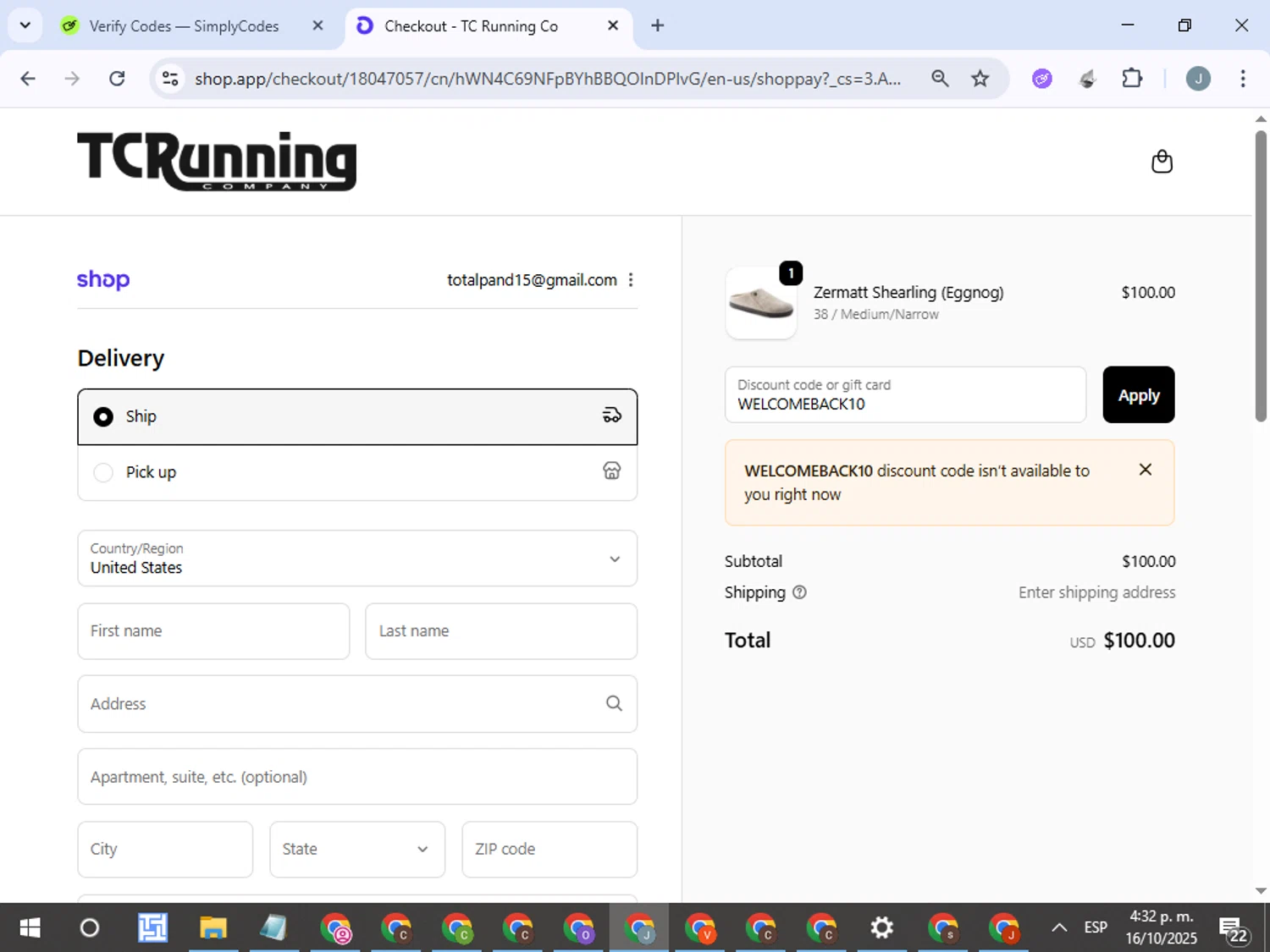Open a new browser tab
The width and height of the screenshot is (1270, 952).
[x=658, y=25]
